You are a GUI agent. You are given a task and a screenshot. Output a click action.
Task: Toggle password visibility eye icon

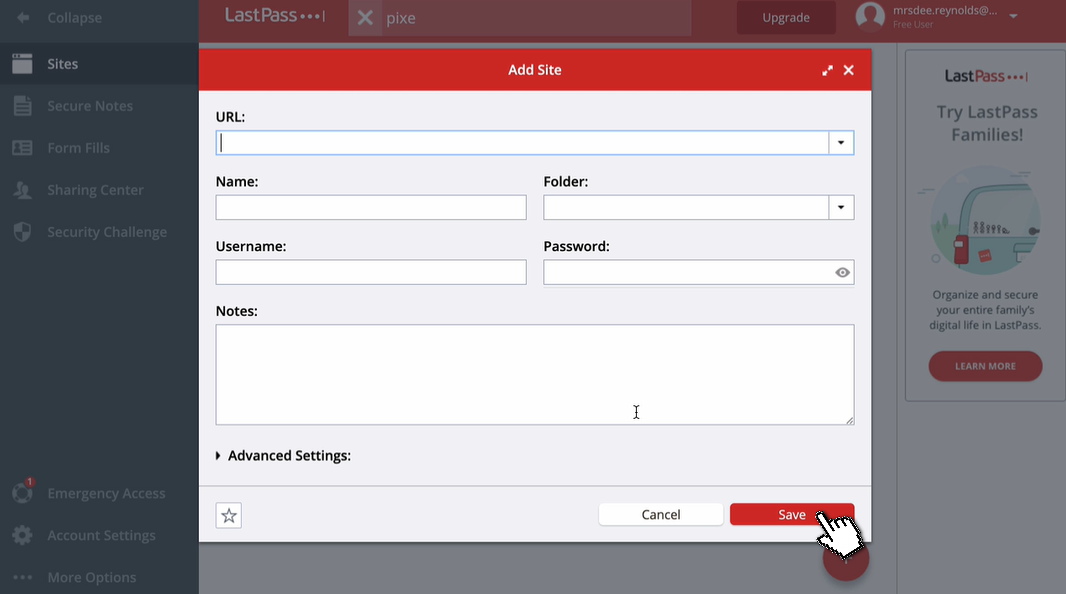click(842, 272)
